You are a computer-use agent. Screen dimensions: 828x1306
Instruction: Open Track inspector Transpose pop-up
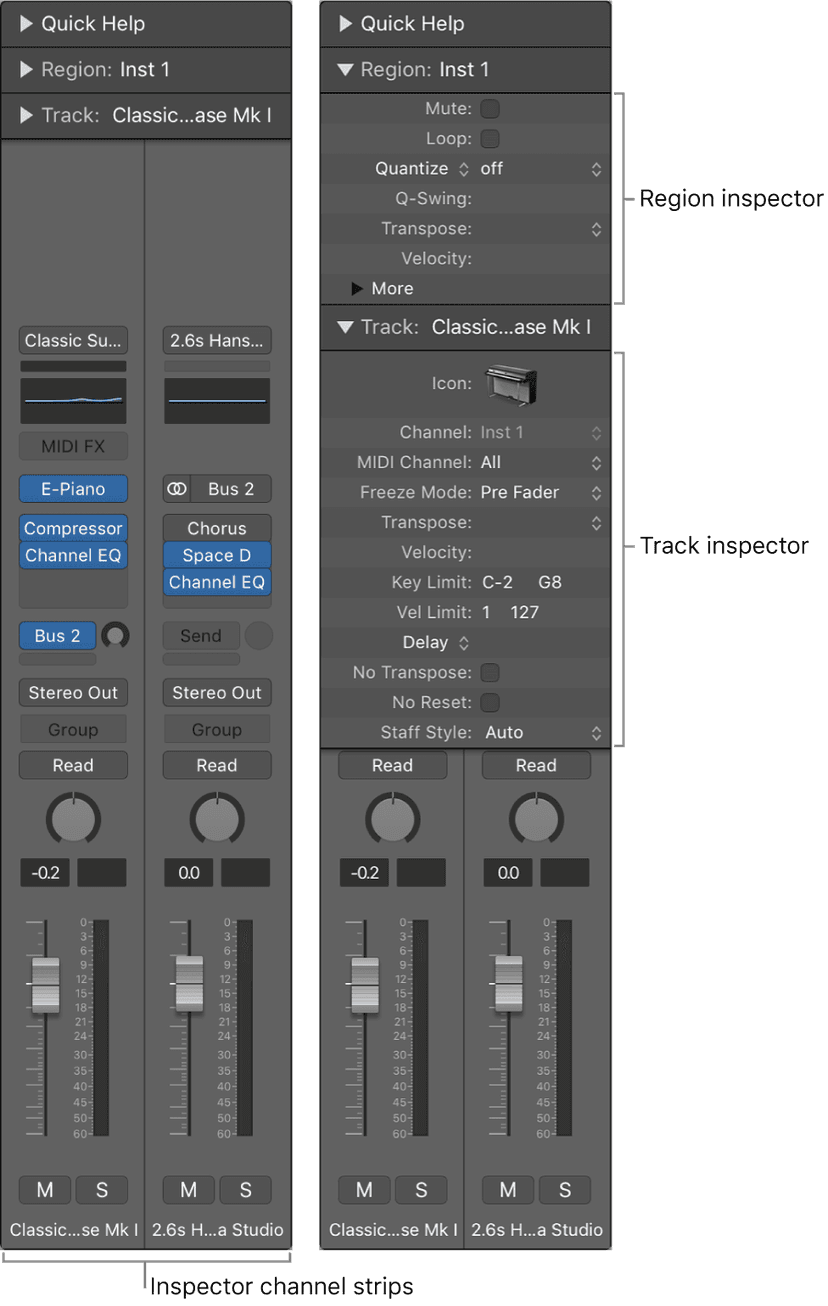pyautogui.click(x=596, y=523)
